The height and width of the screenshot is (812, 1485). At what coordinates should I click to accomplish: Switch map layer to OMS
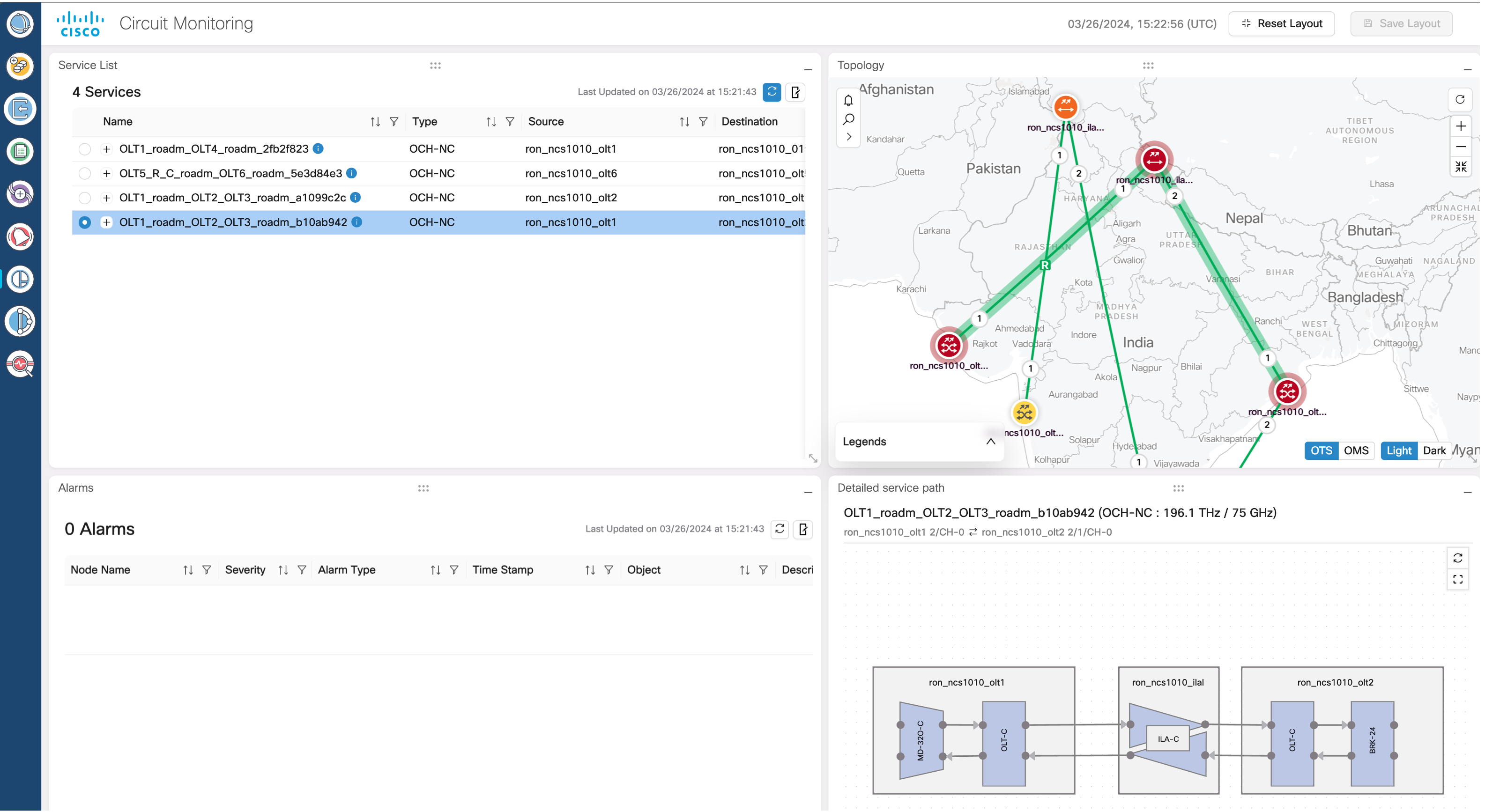tap(1357, 450)
